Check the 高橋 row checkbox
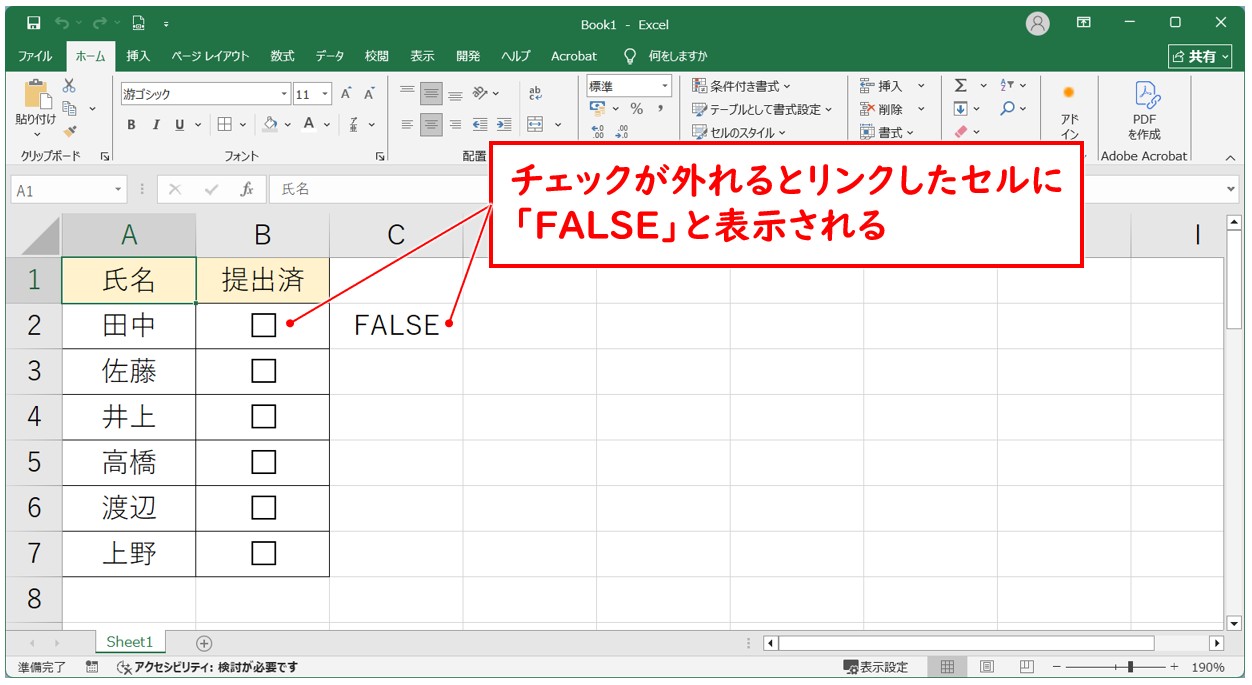1252x685 pixels. pos(263,462)
